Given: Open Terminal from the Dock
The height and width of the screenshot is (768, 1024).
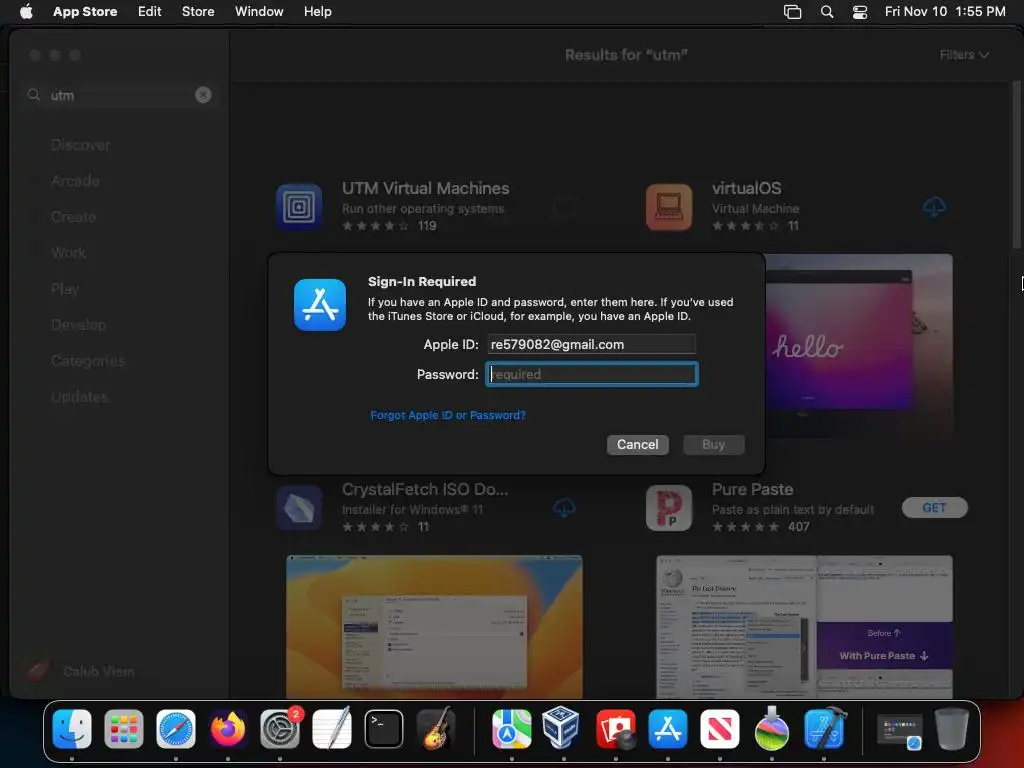Looking at the screenshot, I should click(x=384, y=729).
